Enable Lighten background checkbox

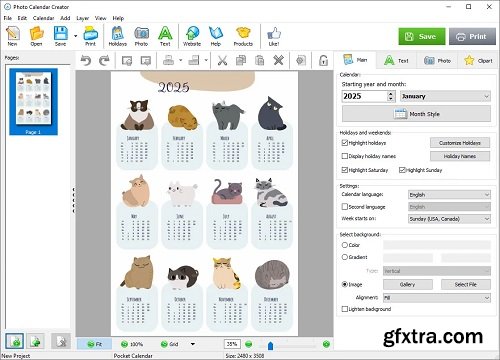point(345,309)
